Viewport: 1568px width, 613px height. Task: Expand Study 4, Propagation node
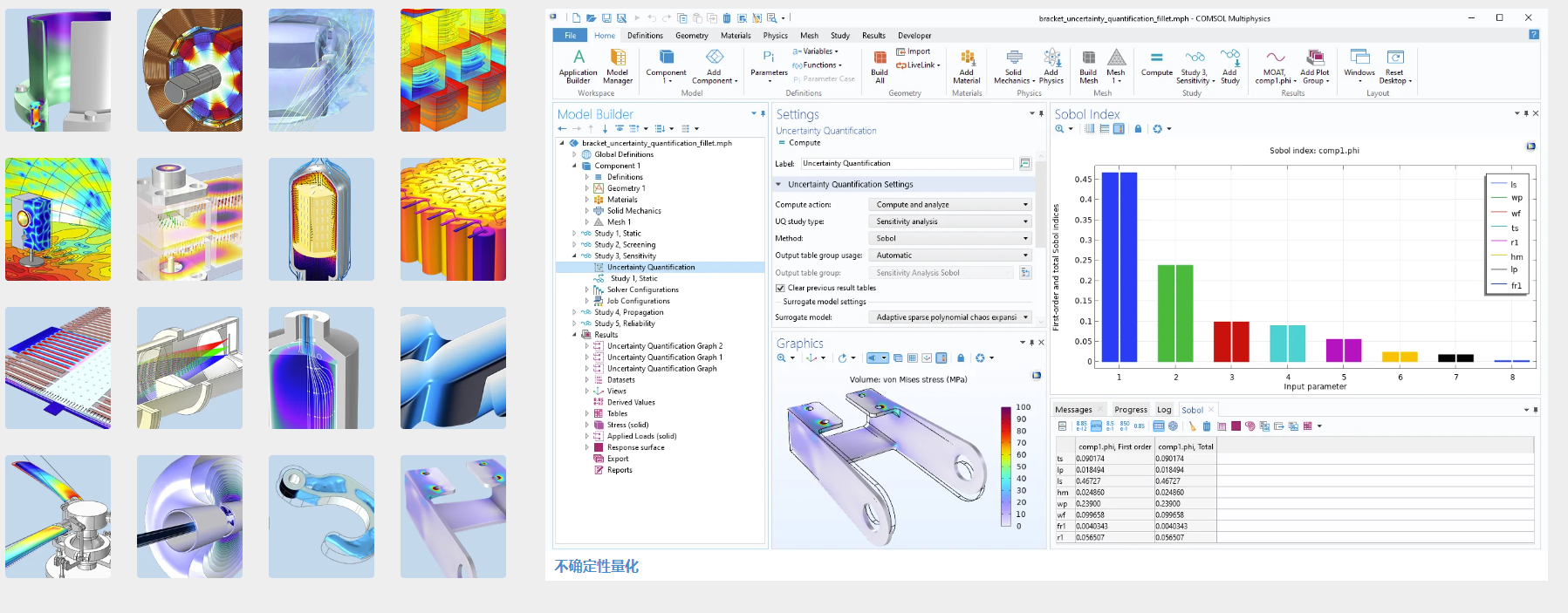coord(574,312)
